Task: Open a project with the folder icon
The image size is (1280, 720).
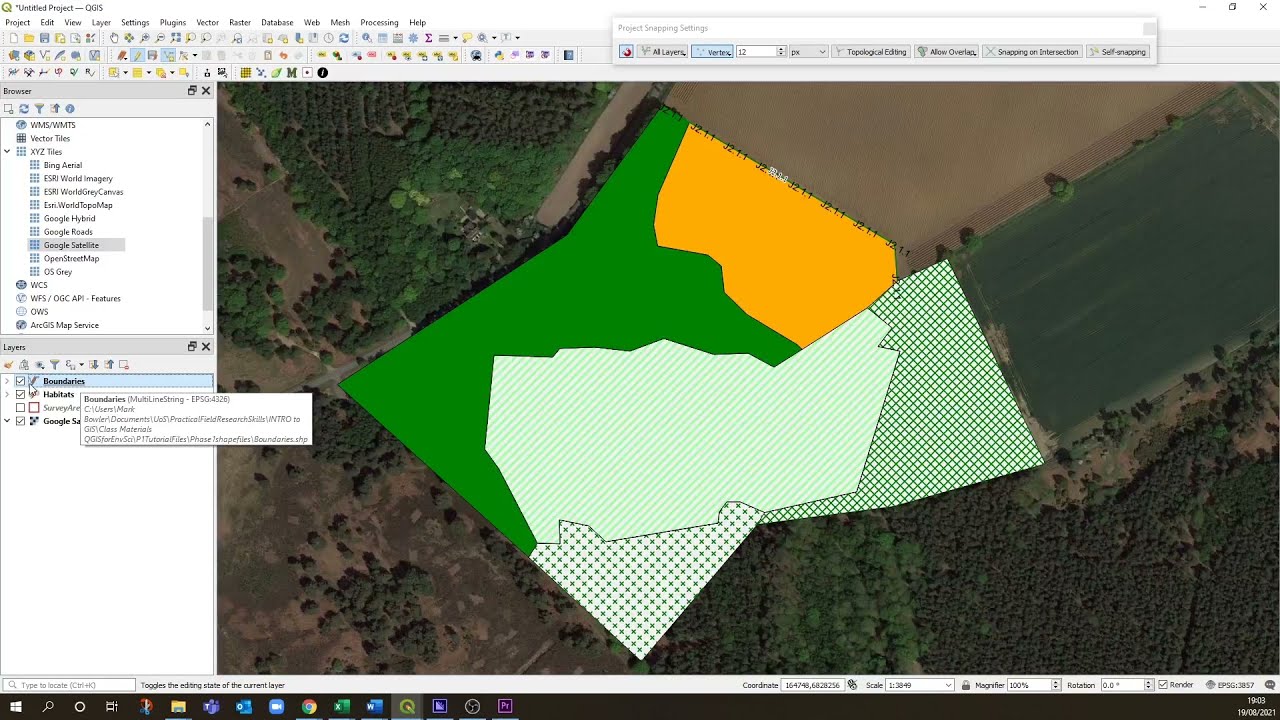Action: pyautogui.click(x=29, y=38)
